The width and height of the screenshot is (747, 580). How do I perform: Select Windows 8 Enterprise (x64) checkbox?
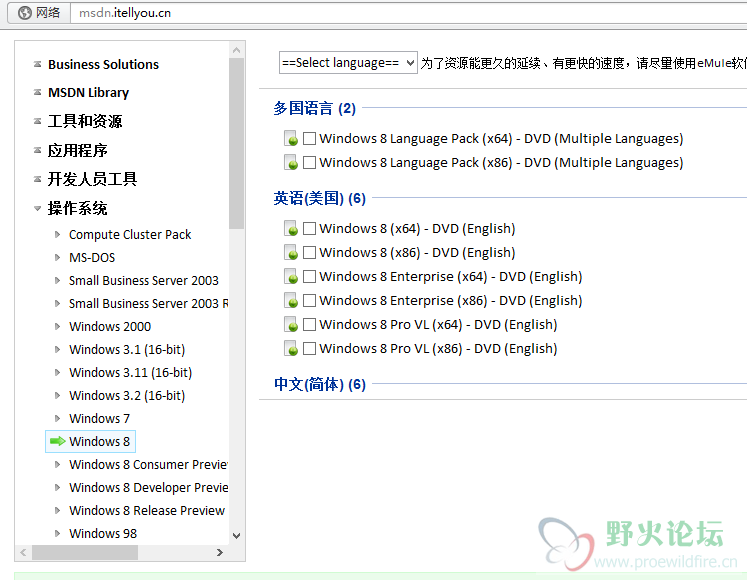[309, 276]
